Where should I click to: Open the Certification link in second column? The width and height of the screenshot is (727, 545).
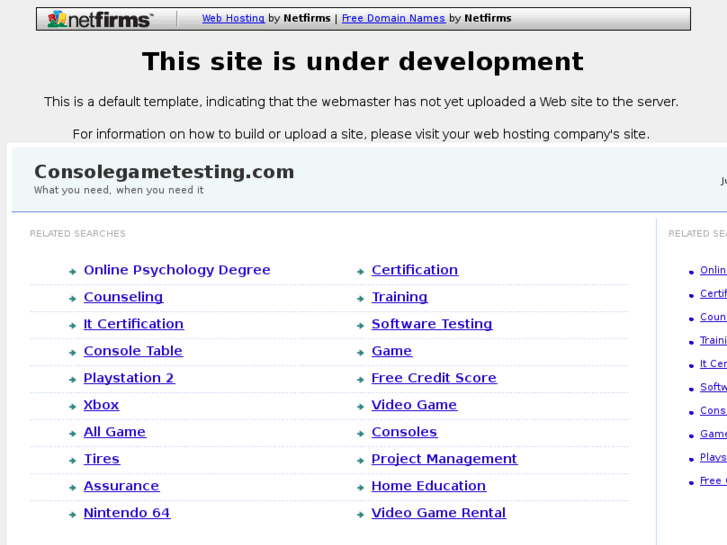(x=415, y=270)
